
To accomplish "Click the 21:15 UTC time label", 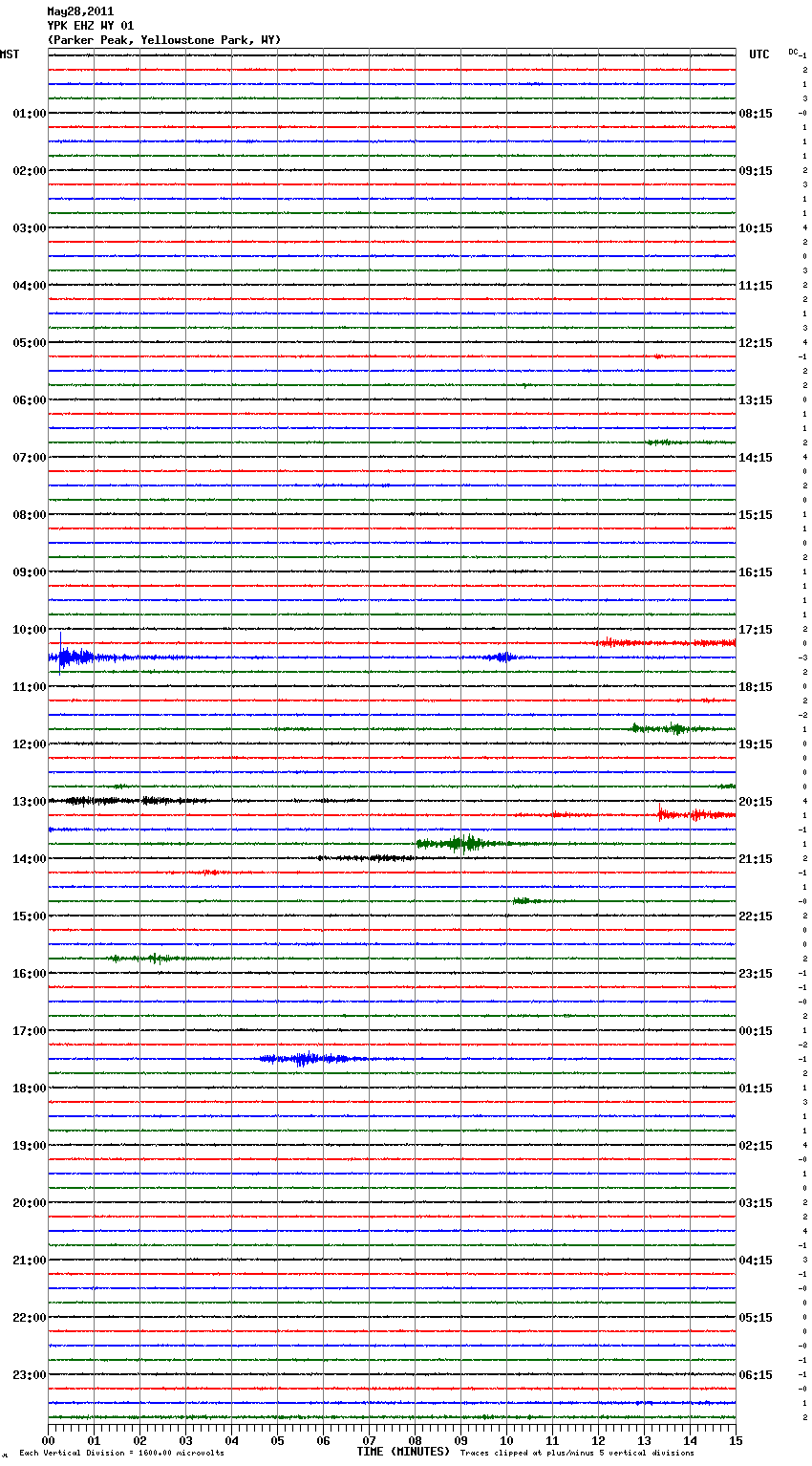I will click(756, 859).
